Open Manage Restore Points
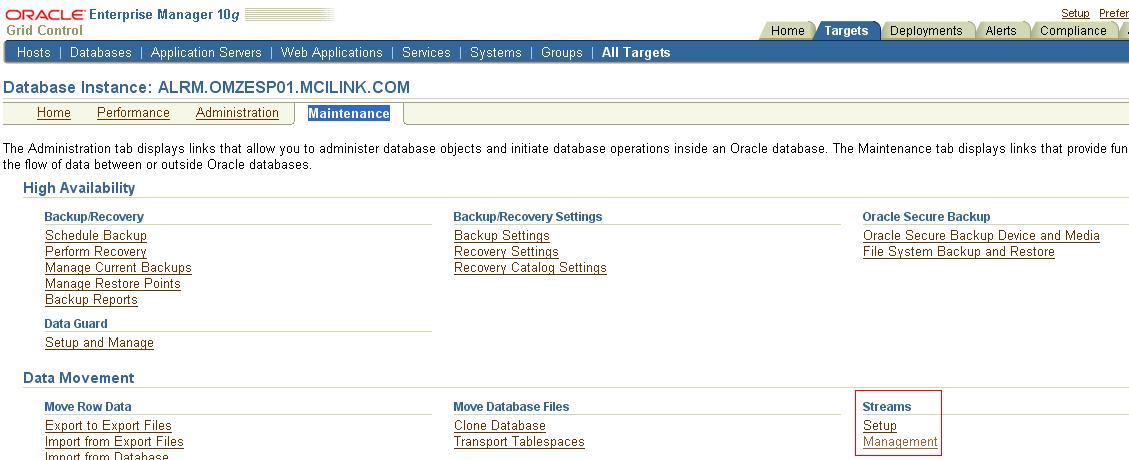Screen dimensions: 1129x460 [x=113, y=284]
